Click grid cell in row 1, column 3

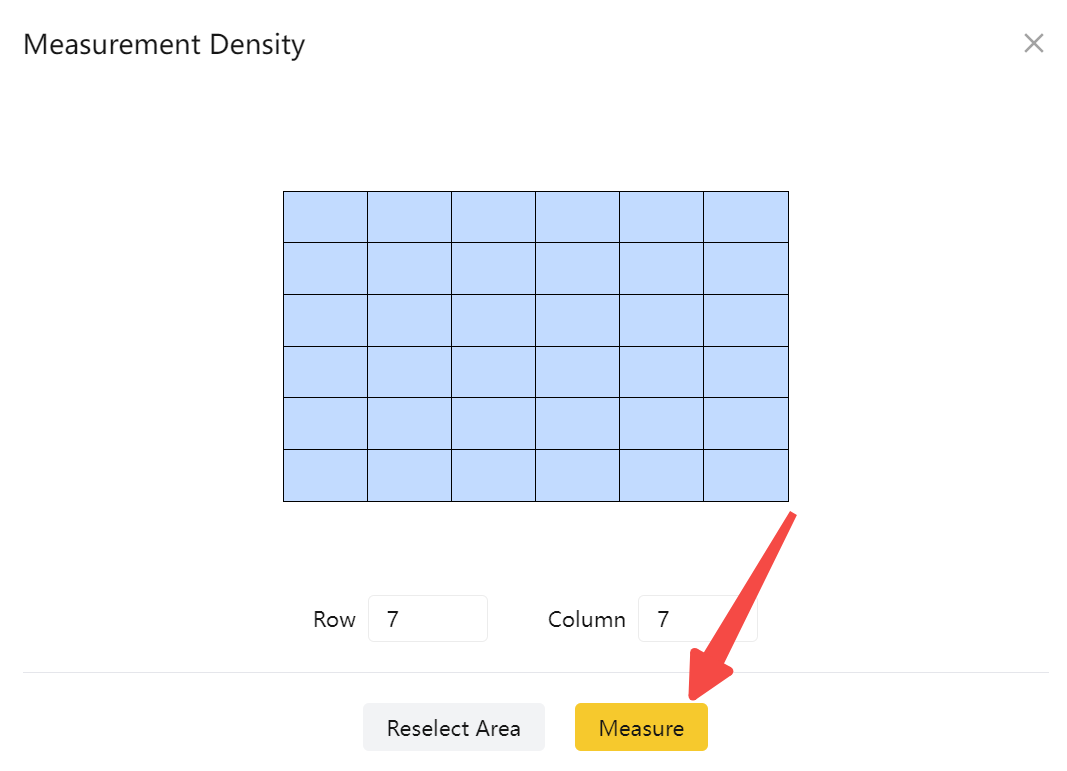pyautogui.click(x=494, y=217)
